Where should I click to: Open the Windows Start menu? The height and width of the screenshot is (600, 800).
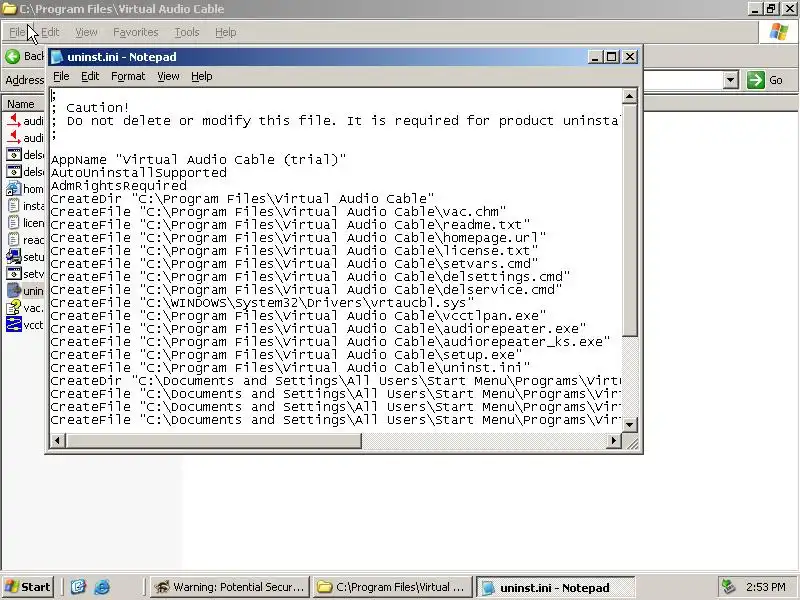click(28, 587)
